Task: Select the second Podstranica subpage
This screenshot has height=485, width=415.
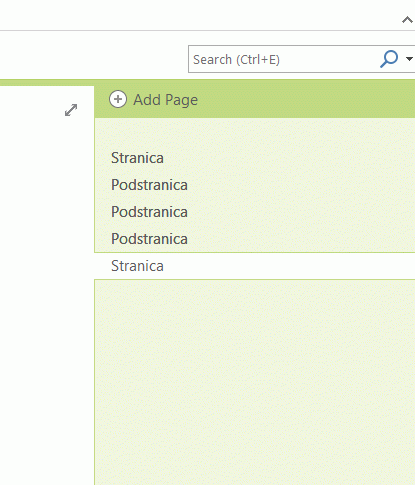Action: (x=255, y=212)
